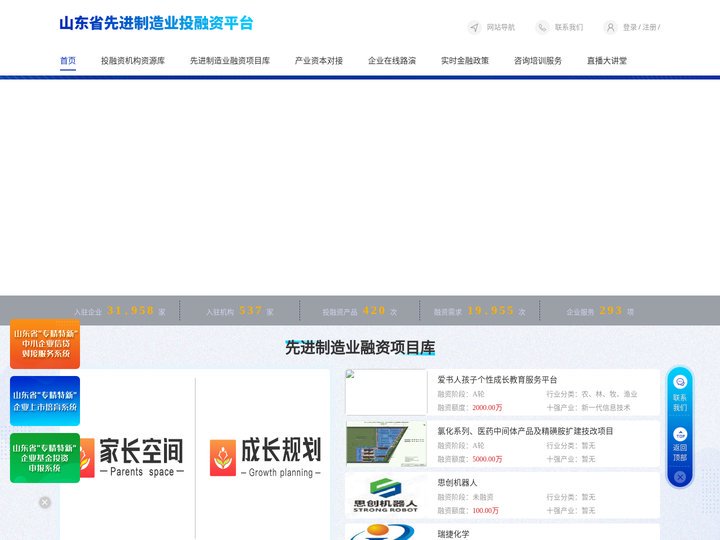Click the 先进制造业融资项目库 section heading
This screenshot has width=720, height=540.
(360, 348)
